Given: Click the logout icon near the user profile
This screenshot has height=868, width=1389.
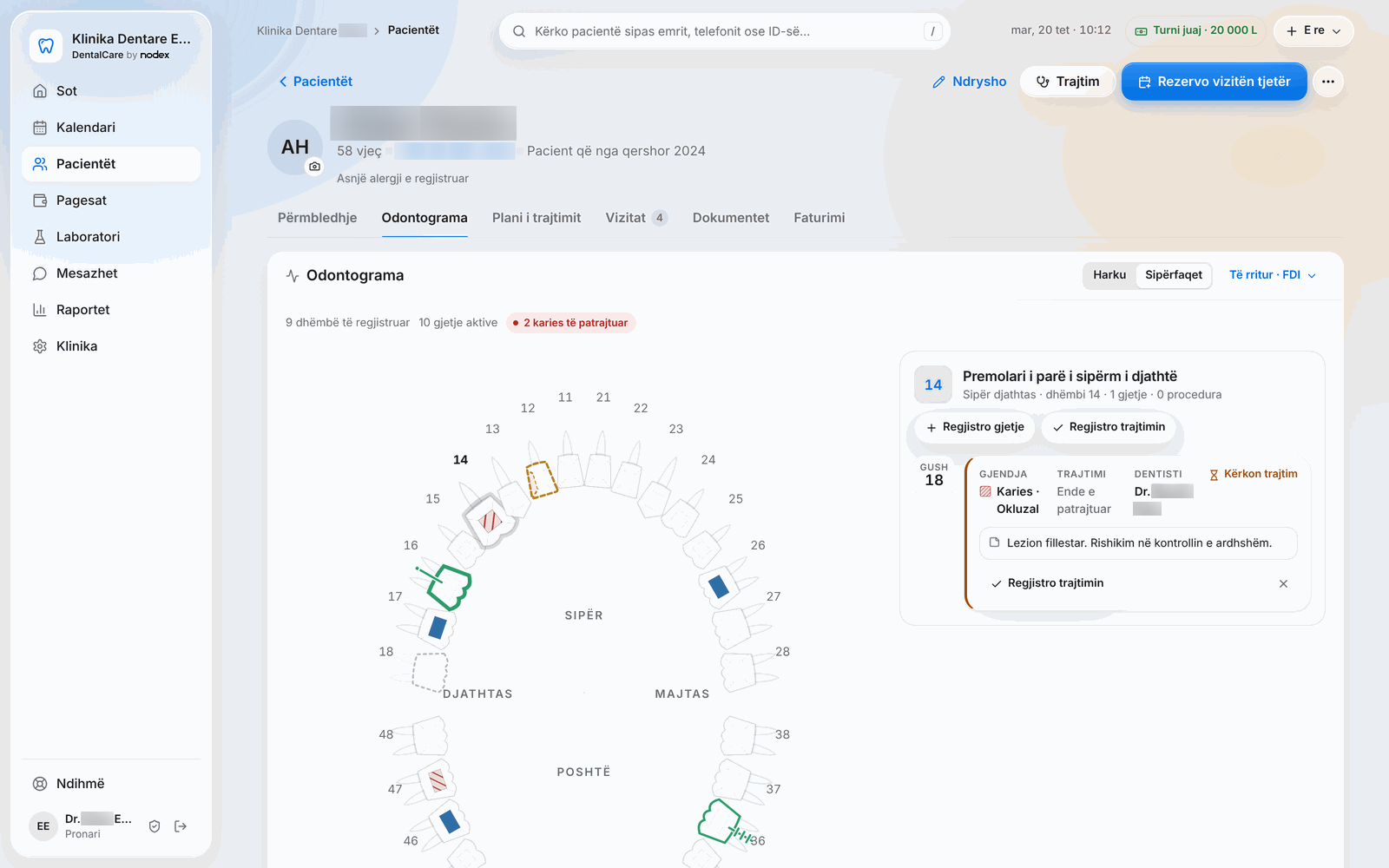Looking at the screenshot, I should click(181, 826).
